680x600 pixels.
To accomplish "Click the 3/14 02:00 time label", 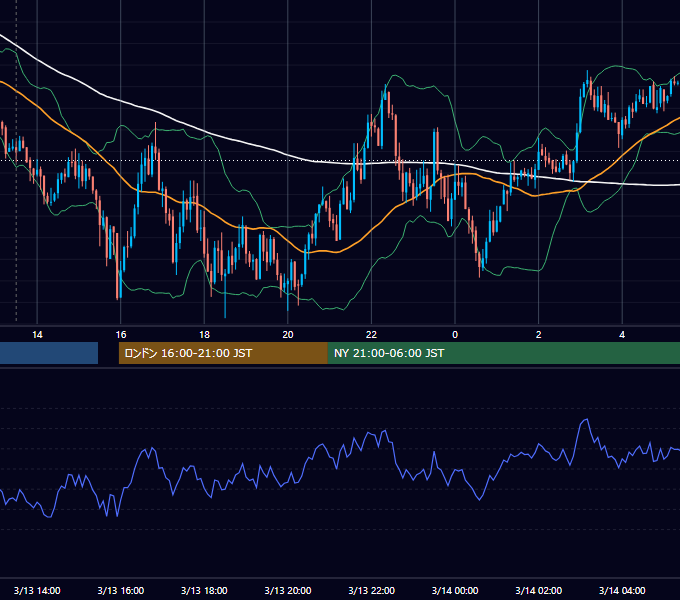I will point(539,590).
